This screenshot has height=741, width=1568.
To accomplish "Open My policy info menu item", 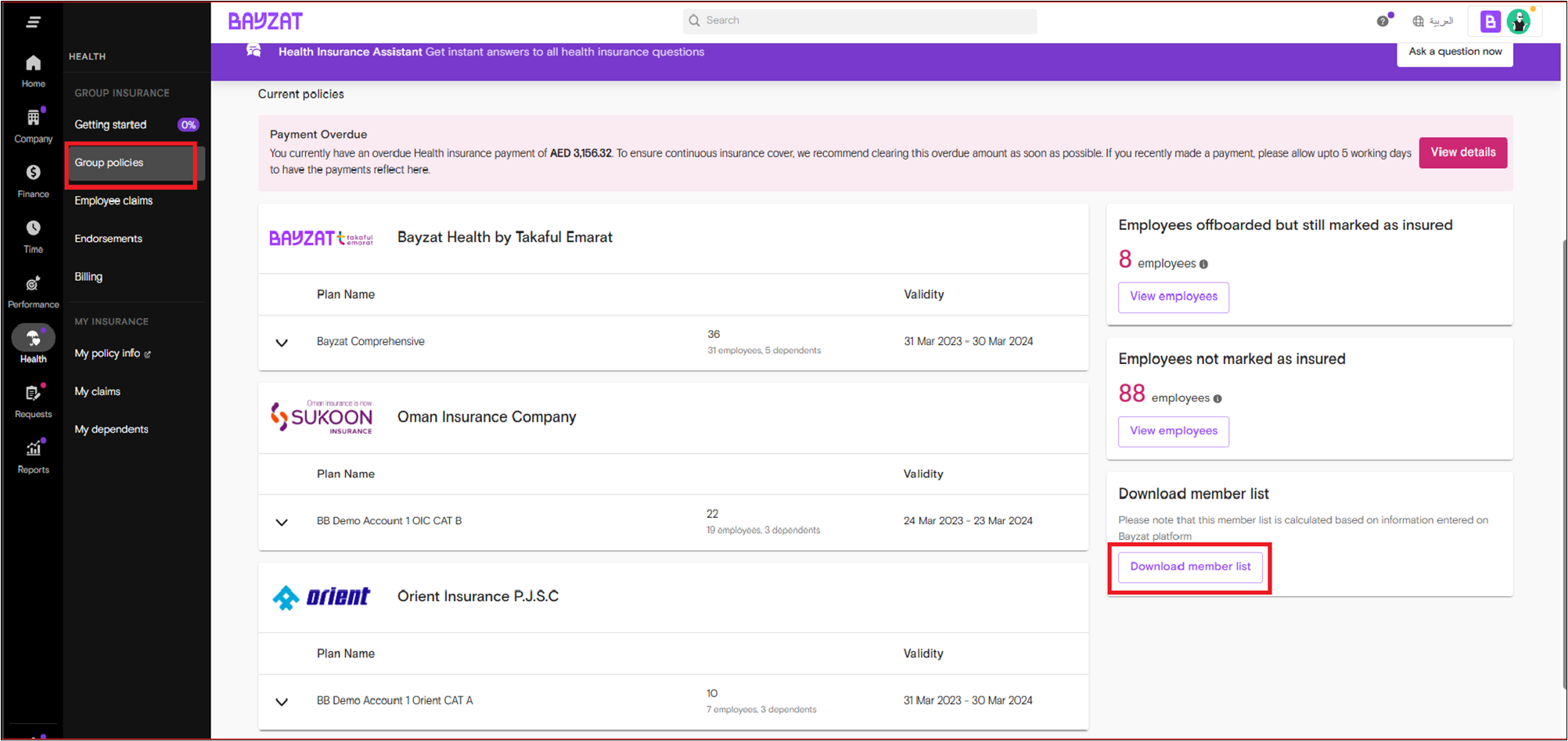I will [107, 354].
